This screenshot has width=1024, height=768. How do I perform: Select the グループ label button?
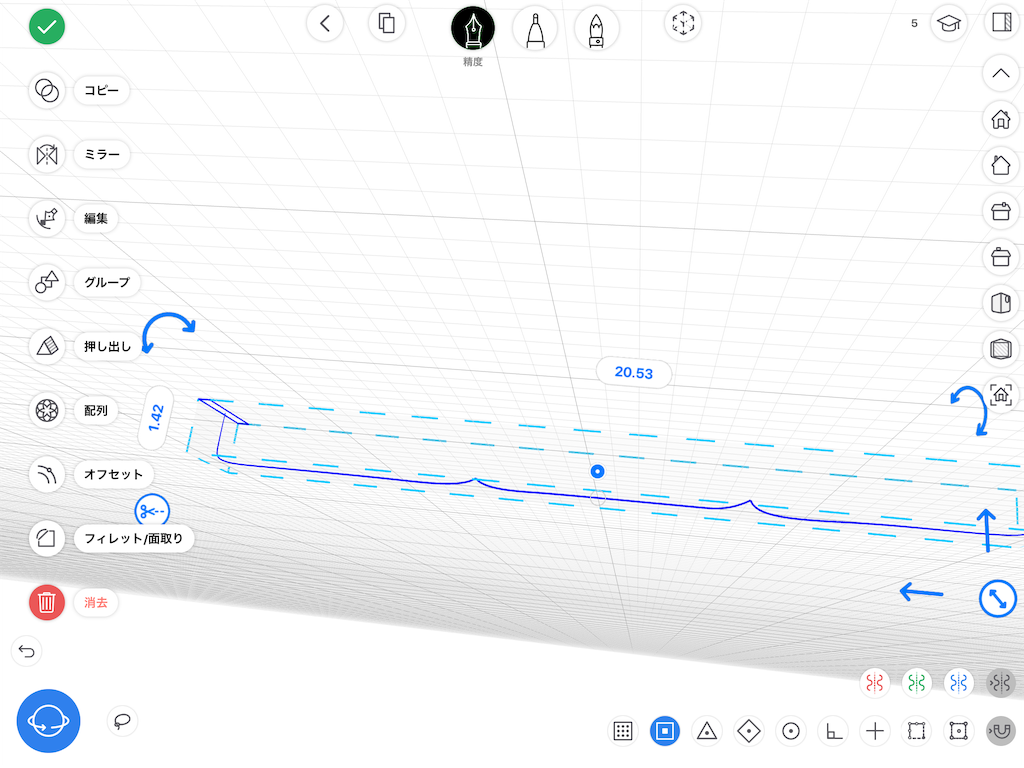click(x=107, y=282)
